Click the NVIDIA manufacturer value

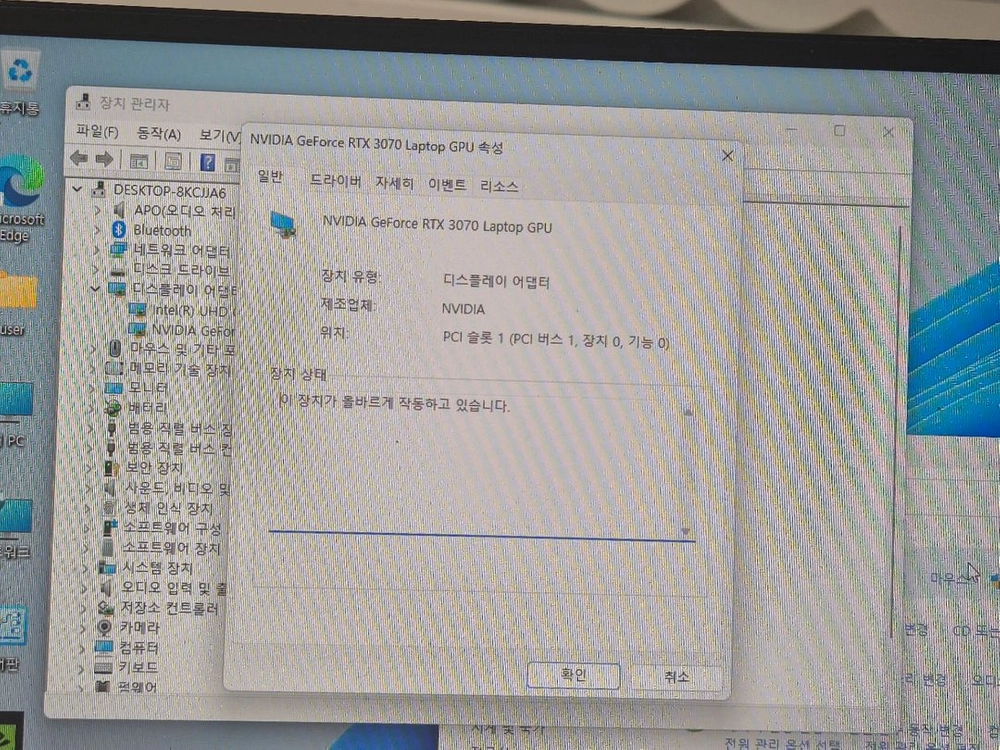click(x=464, y=309)
